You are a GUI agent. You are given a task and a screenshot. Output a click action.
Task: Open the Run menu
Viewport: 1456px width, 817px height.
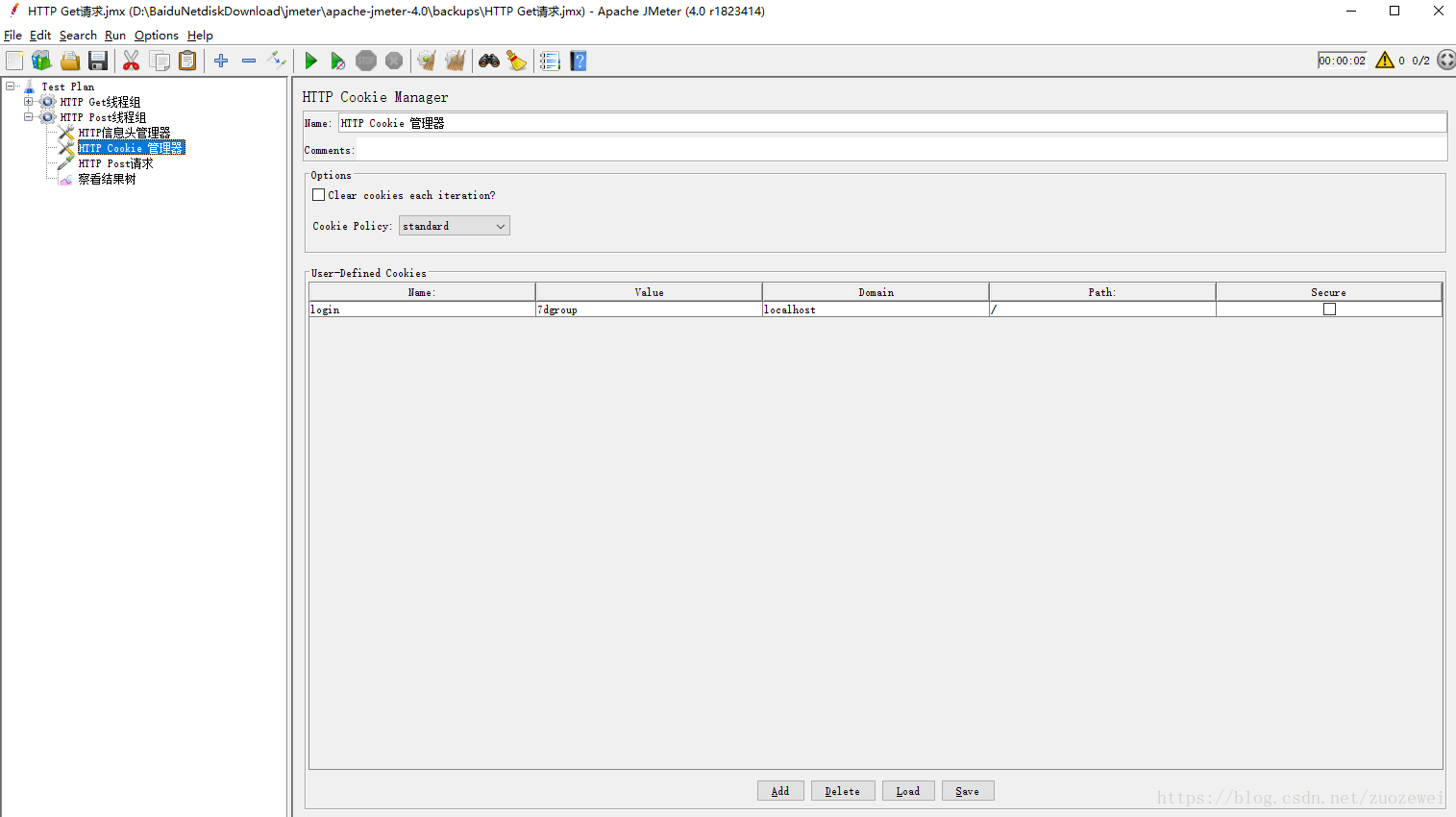pyautogui.click(x=115, y=36)
